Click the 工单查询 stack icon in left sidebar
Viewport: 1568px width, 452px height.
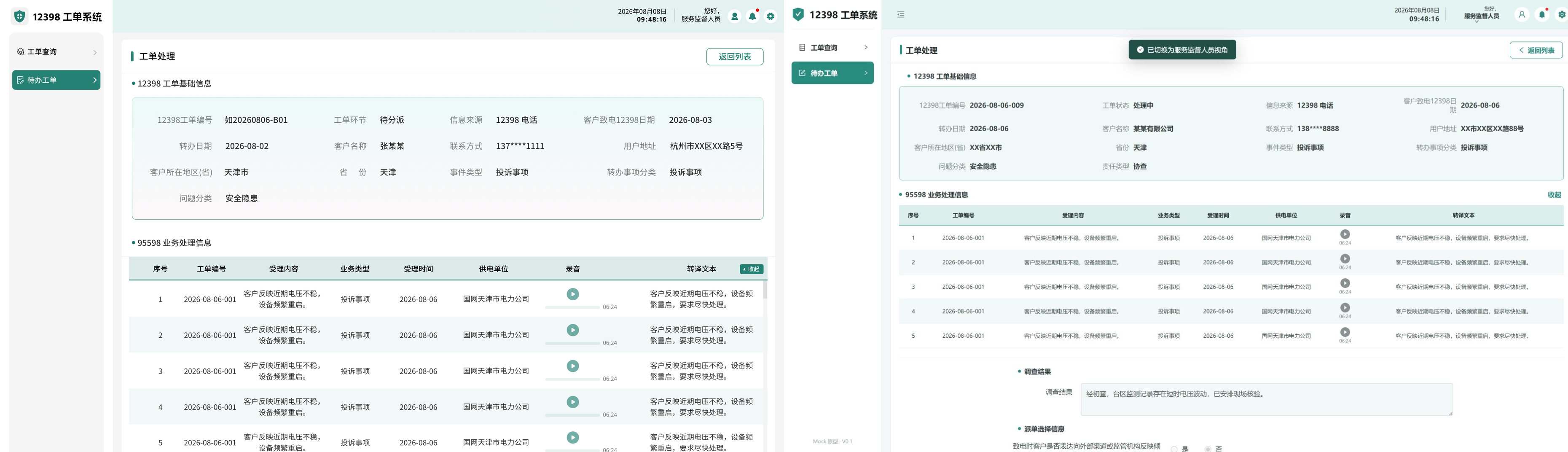20,52
